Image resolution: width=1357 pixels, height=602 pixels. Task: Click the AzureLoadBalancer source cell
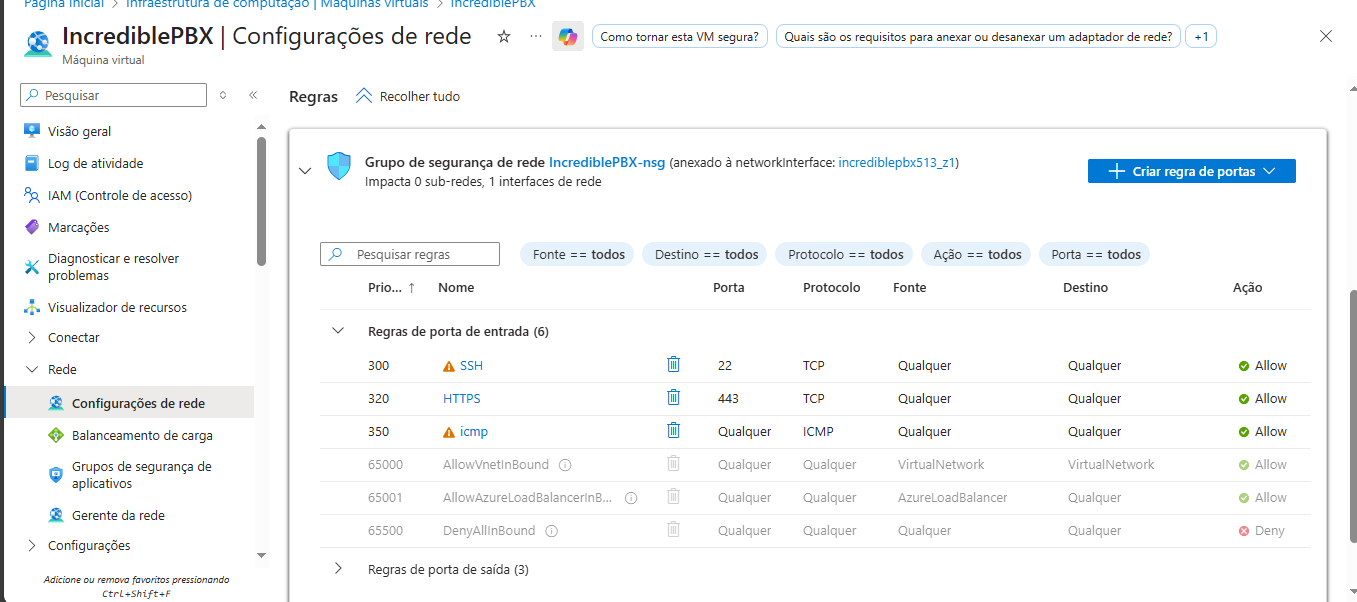pos(952,498)
